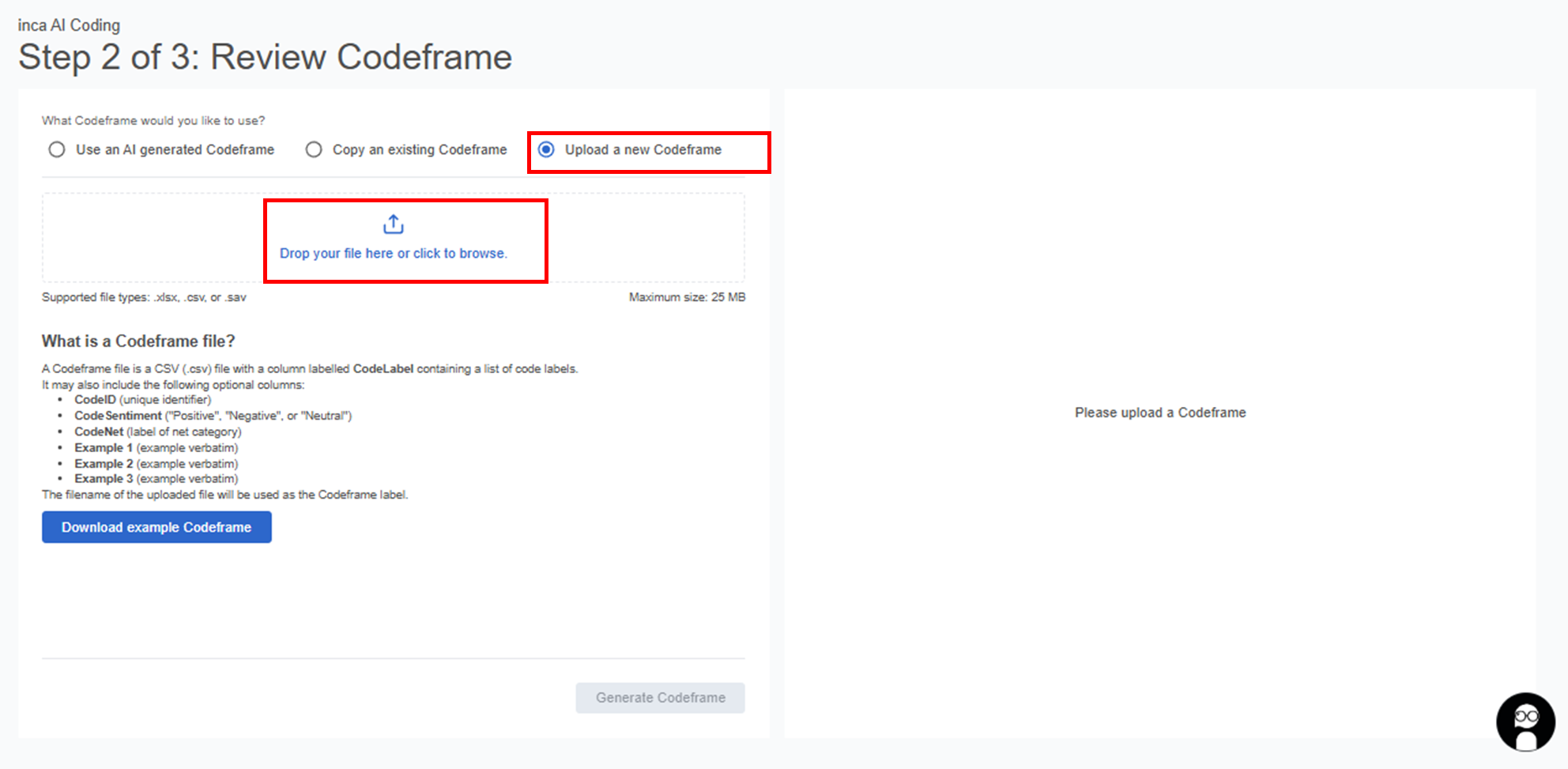The height and width of the screenshot is (769, 1568).
Task: Click the 'inca AI Coding' title text
Action: click(x=69, y=25)
